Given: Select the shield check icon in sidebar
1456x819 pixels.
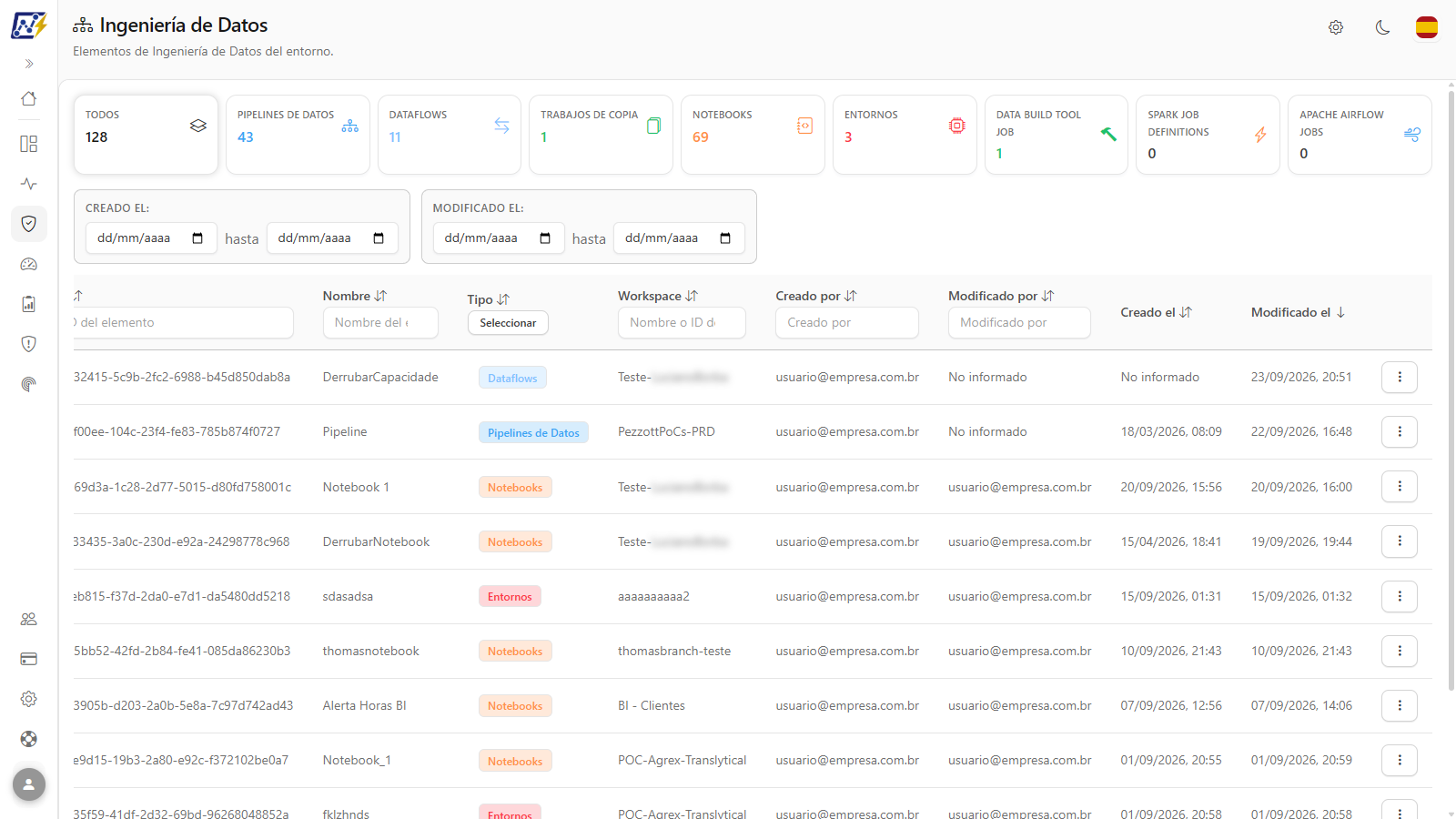Looking at the screenshot, I should pyautogui.click(x=29, y=224).
